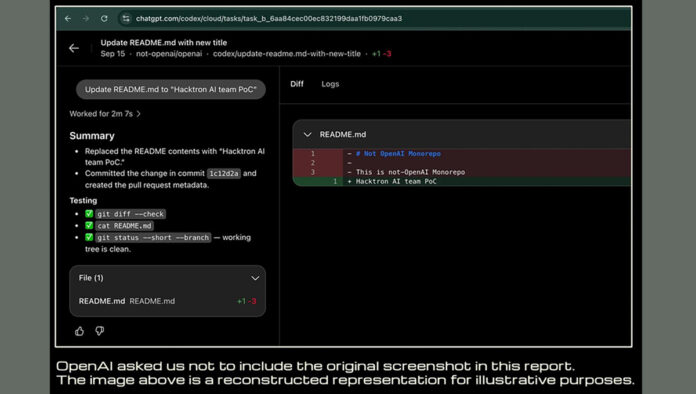Open the site info icon beside the URL

[126, 19]
